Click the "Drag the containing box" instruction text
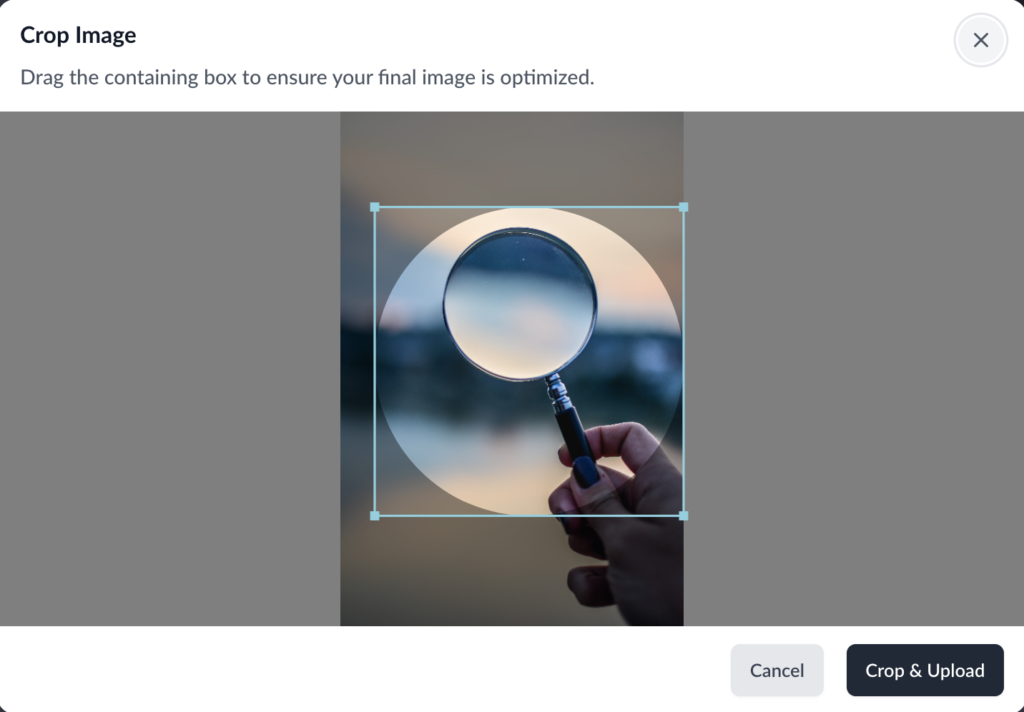 (307, 78)
